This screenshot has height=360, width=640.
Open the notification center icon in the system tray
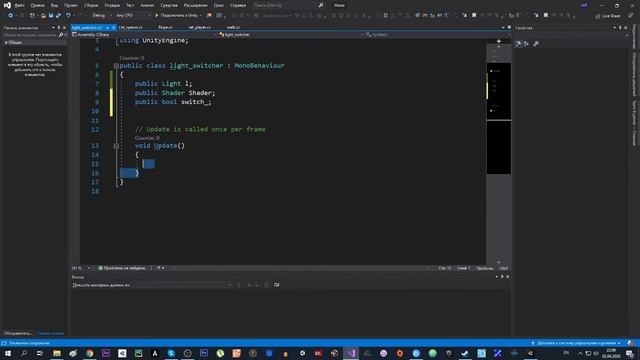point(630,353)
